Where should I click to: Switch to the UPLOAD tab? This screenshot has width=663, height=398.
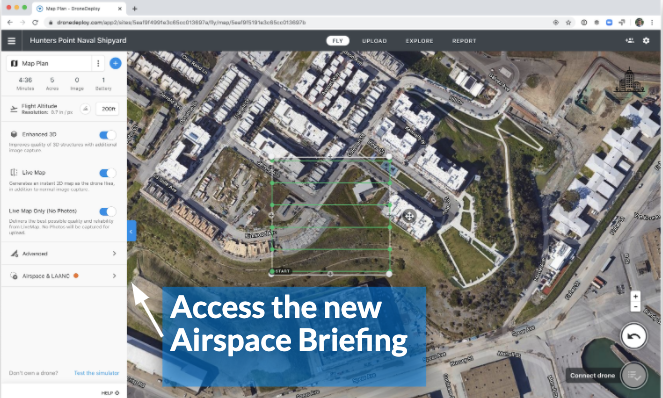click(x=374, y=41)
